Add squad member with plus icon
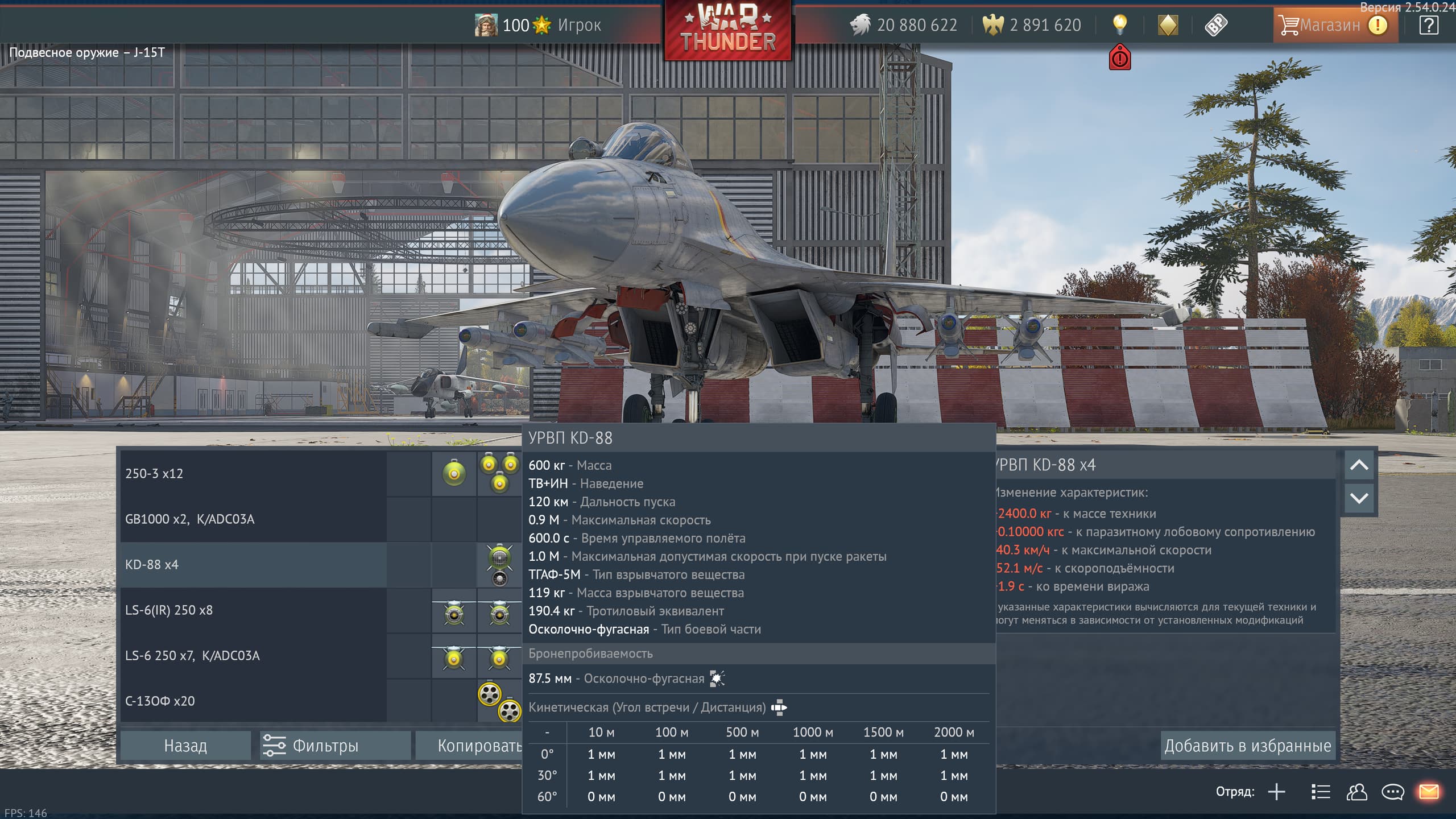The image size is (1456, 819). click(1276, 792)
